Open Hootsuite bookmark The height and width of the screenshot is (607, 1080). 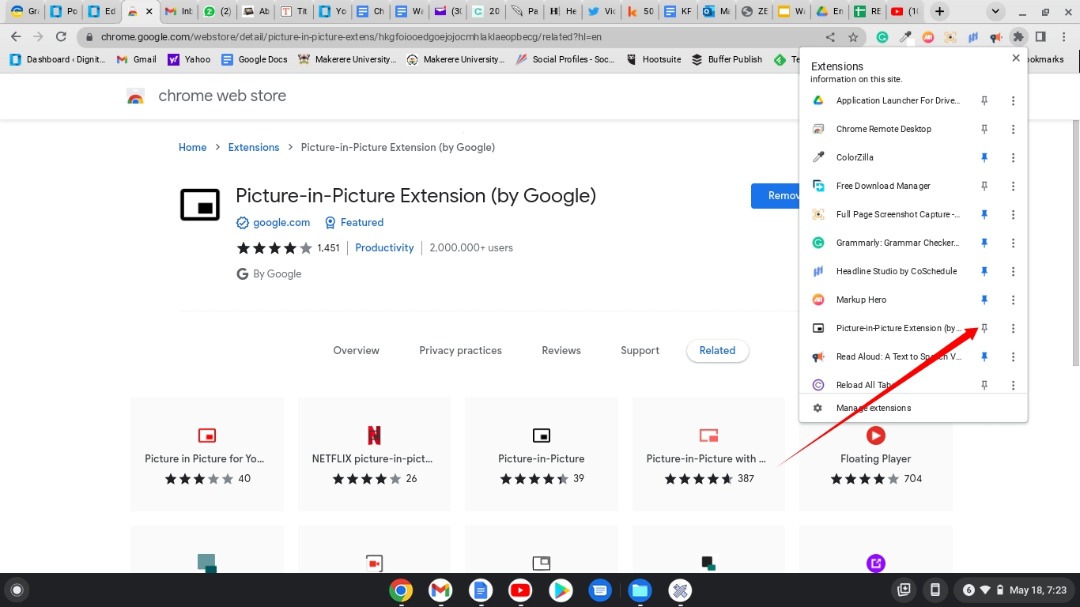pos(654,59)
